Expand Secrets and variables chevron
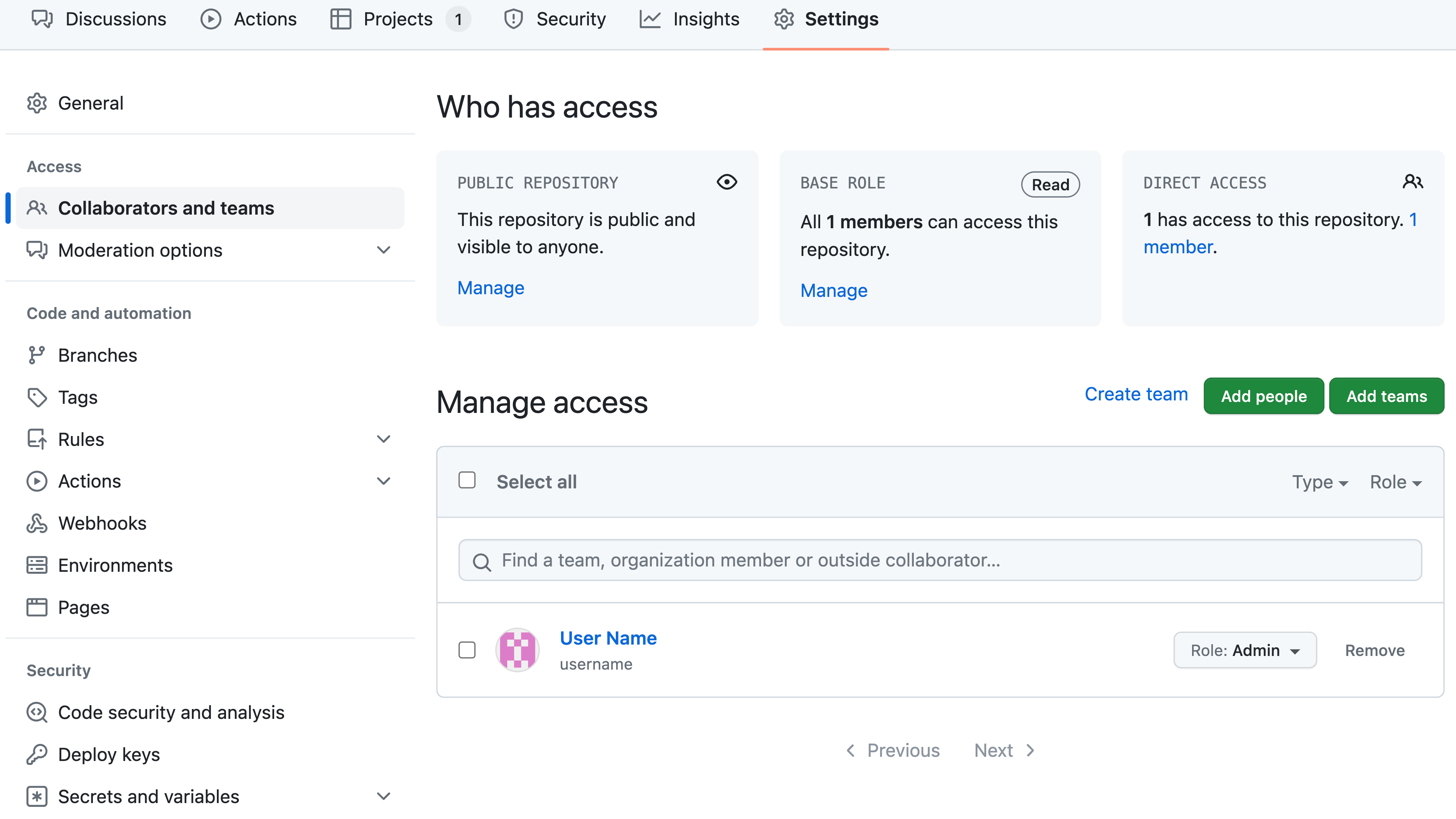The height and width of the screenshot is (819, 1456). coord(384,796)
